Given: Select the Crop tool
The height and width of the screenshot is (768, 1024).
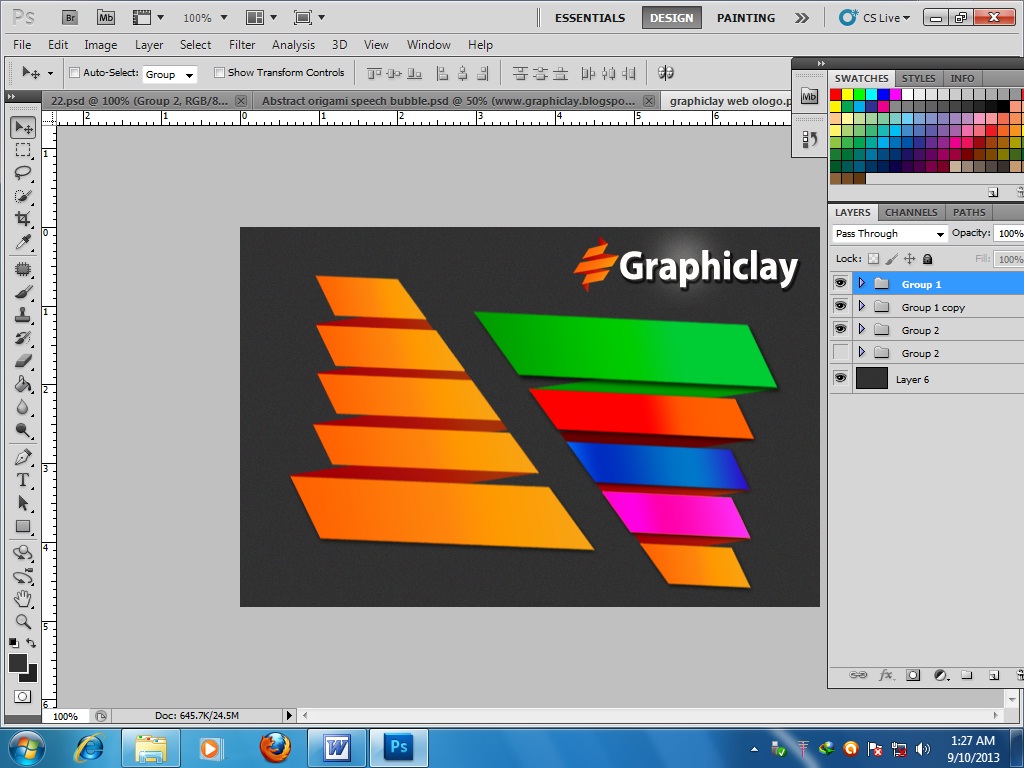Looking at the screenshot, I should tap(23, 219).
